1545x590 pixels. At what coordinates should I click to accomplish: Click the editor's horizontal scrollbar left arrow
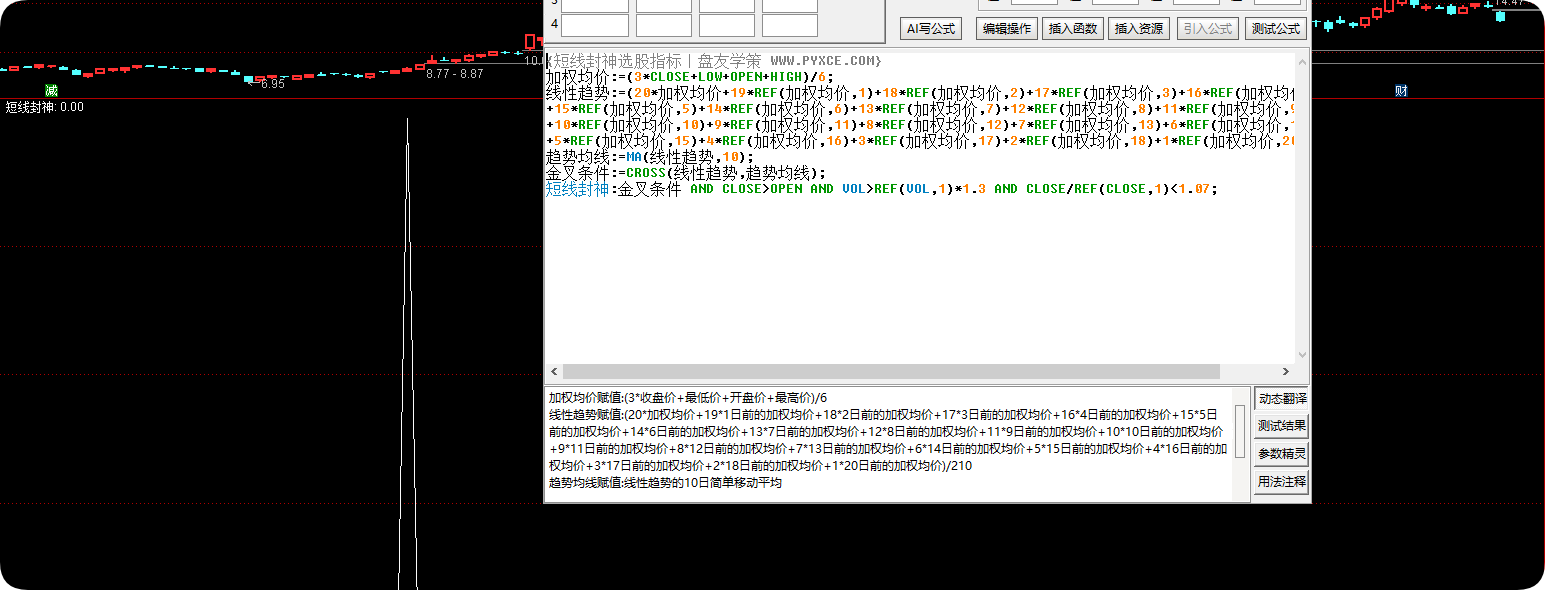[x=553, y=371]
